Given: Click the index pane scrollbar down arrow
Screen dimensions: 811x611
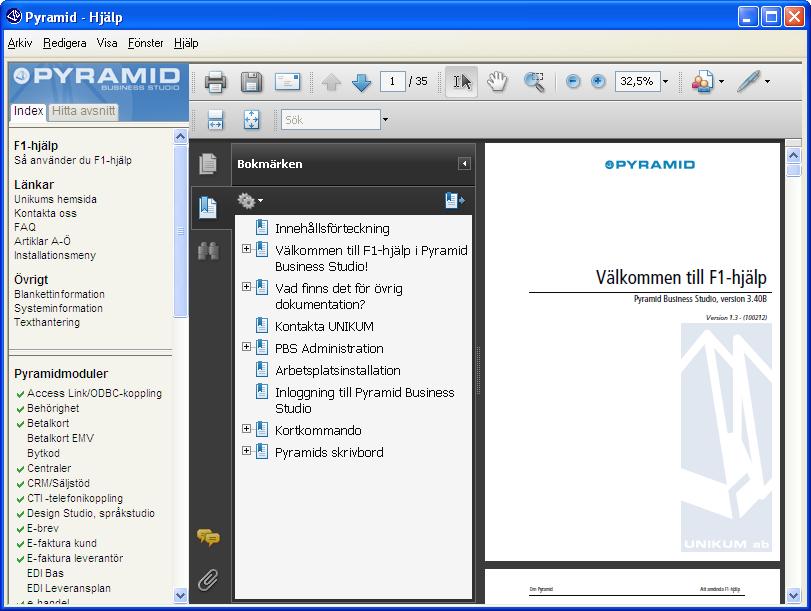Looking at the screenshot, I should [180, 595].
